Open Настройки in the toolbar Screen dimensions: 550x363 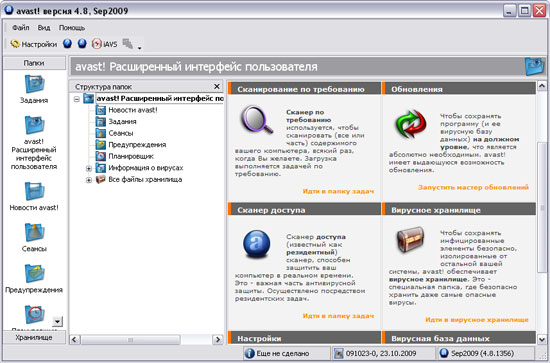point(34,44)
